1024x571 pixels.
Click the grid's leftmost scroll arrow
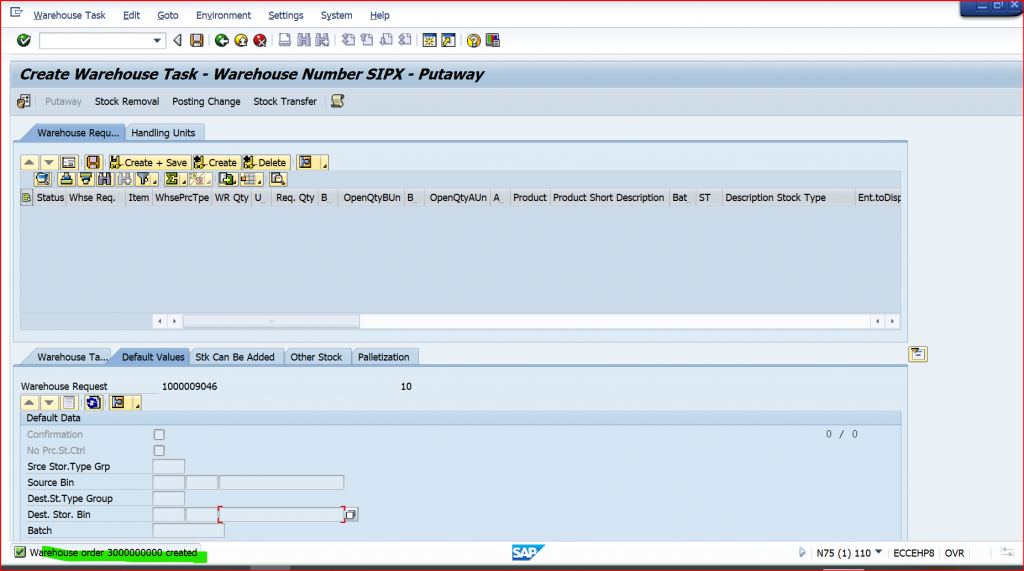pos(160,321)
